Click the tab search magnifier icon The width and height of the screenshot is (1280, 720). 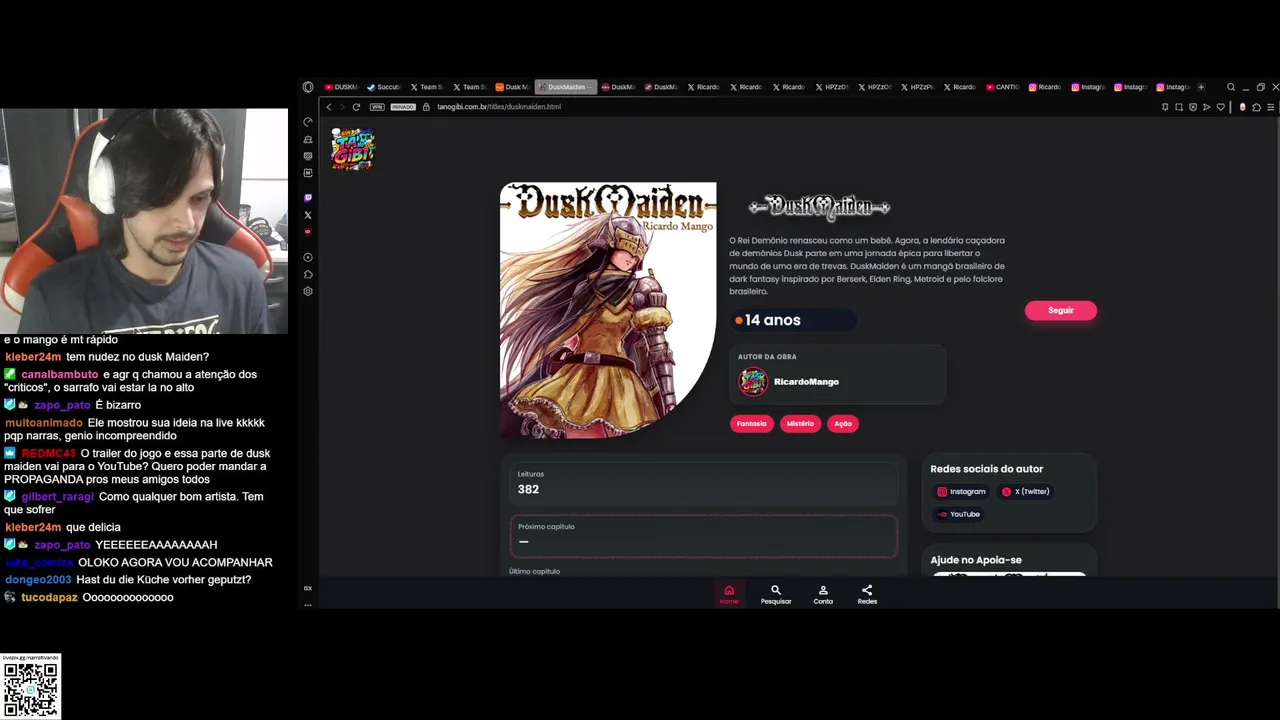(x=1231, y=87)
